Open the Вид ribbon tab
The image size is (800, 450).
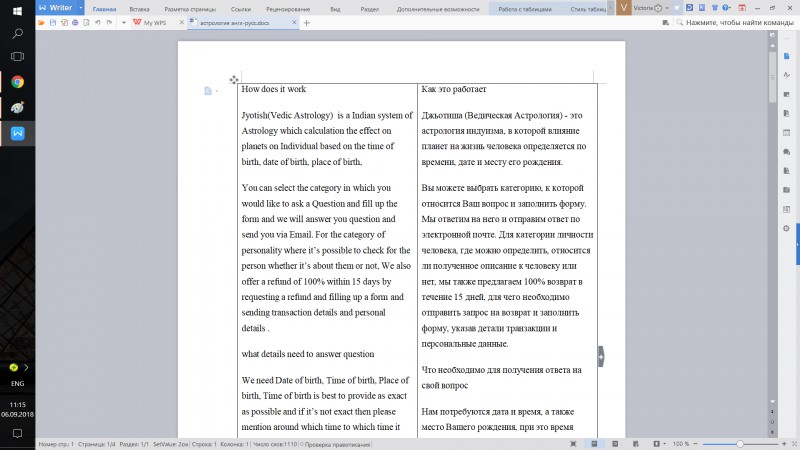pyautogui.click(x=335, y=9)
